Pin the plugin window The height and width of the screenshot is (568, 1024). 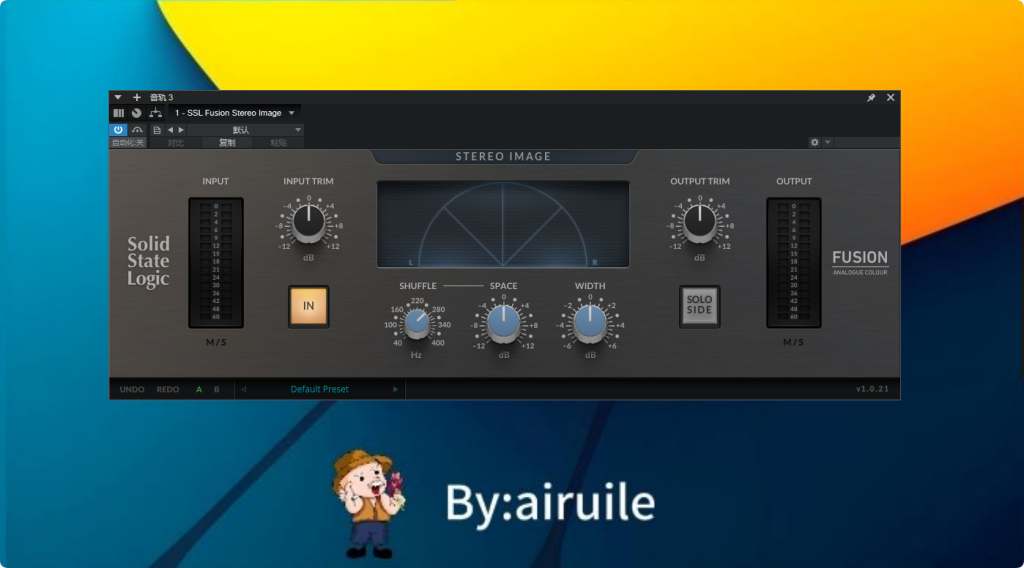(x=871, y=97)
